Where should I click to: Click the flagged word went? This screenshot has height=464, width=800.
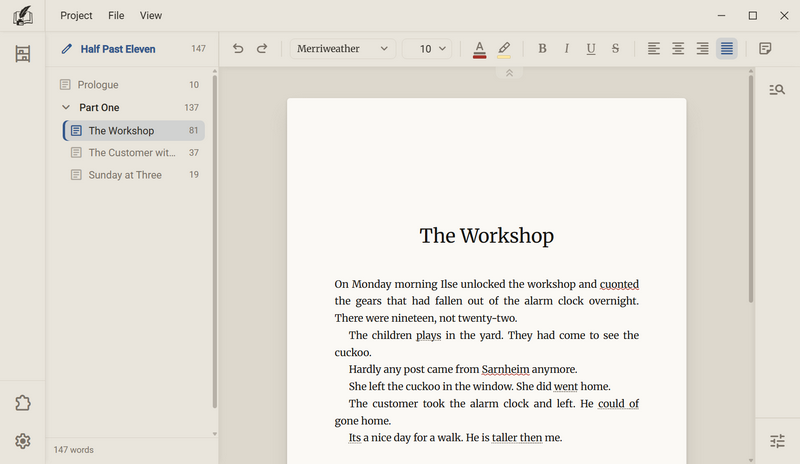click(566, 386)
